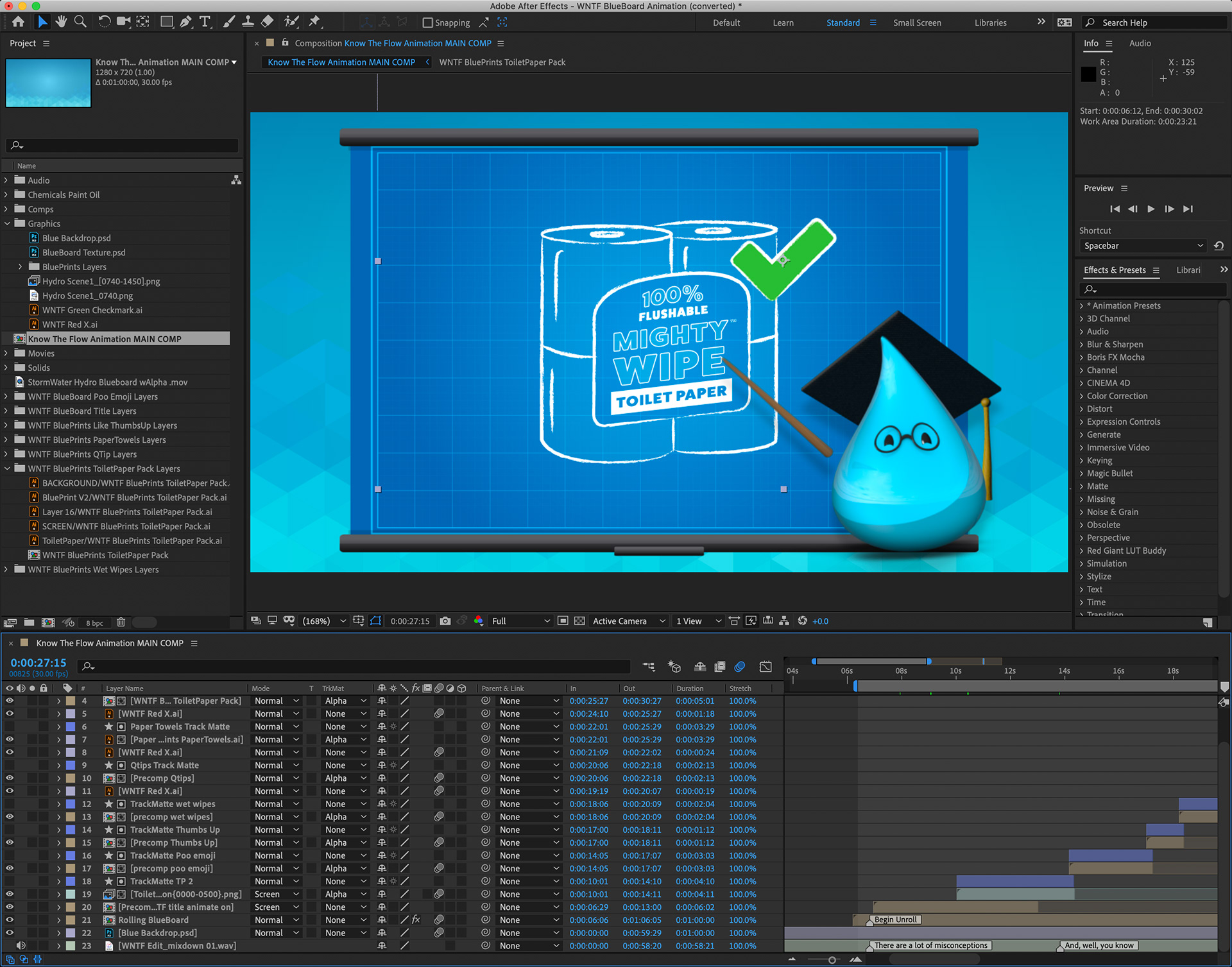
Task: Expand the Audio folder in Project
Action: (x=6, y=180)
